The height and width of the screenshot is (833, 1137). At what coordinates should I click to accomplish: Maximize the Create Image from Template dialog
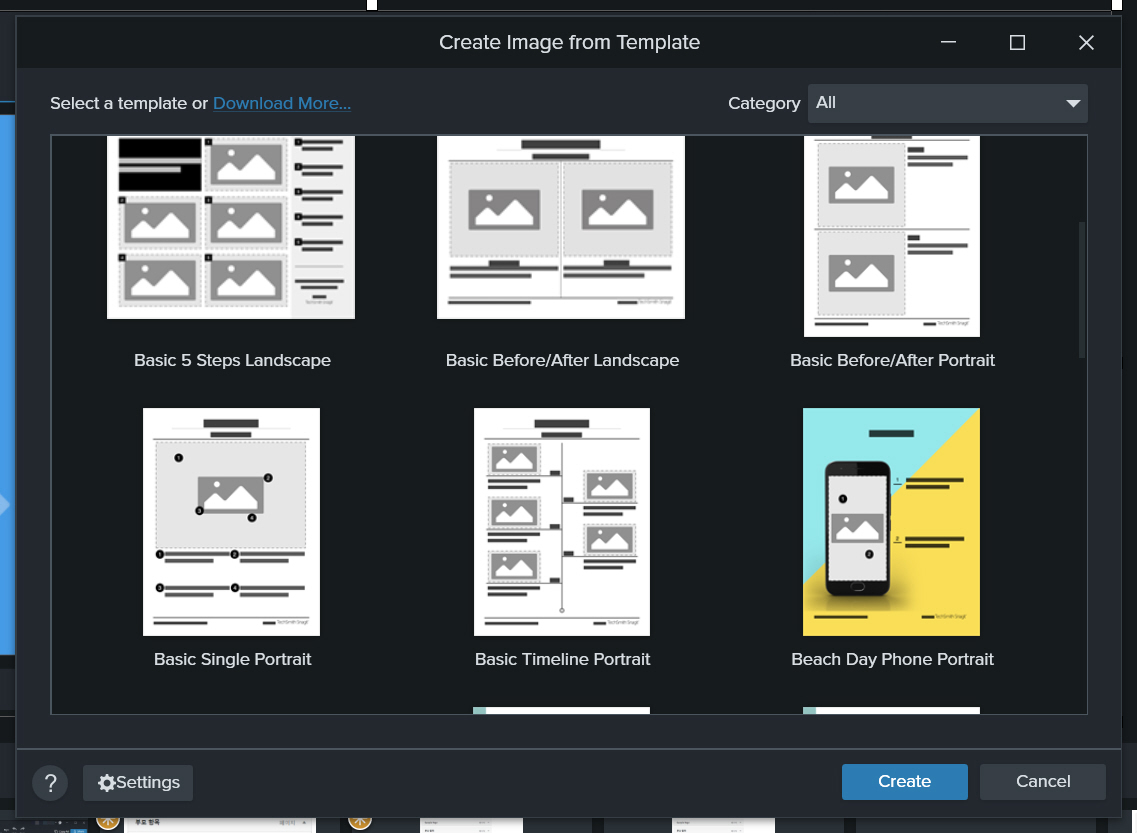pos(1017,42)
